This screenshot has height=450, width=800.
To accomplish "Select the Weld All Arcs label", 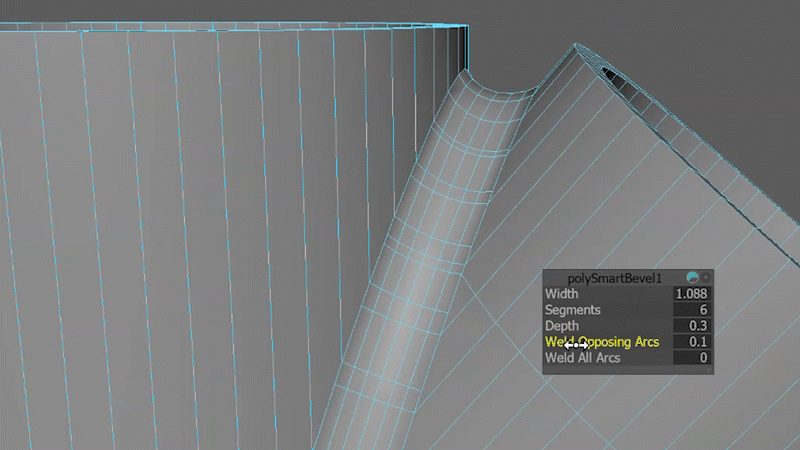I will tap(583, 358).
